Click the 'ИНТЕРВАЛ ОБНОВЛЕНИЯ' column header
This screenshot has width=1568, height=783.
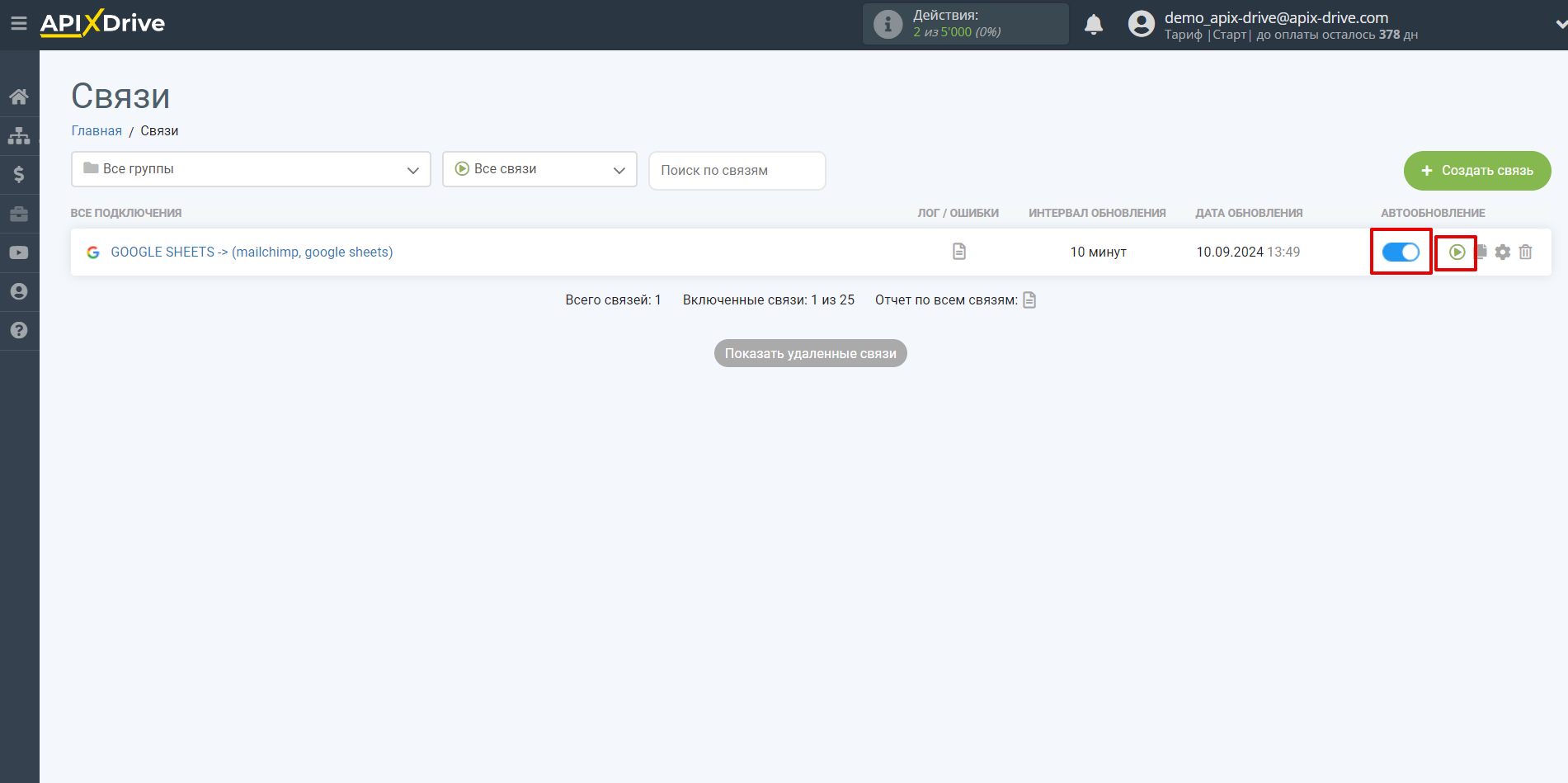click(x=1097, y=213)
